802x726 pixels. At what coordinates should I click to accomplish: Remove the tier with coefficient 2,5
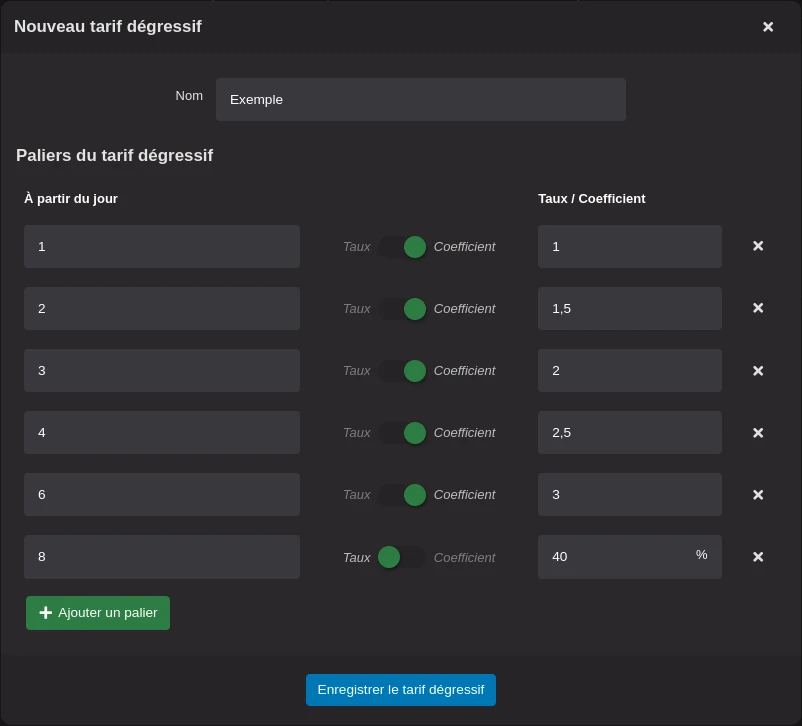(x=758, y=432)
